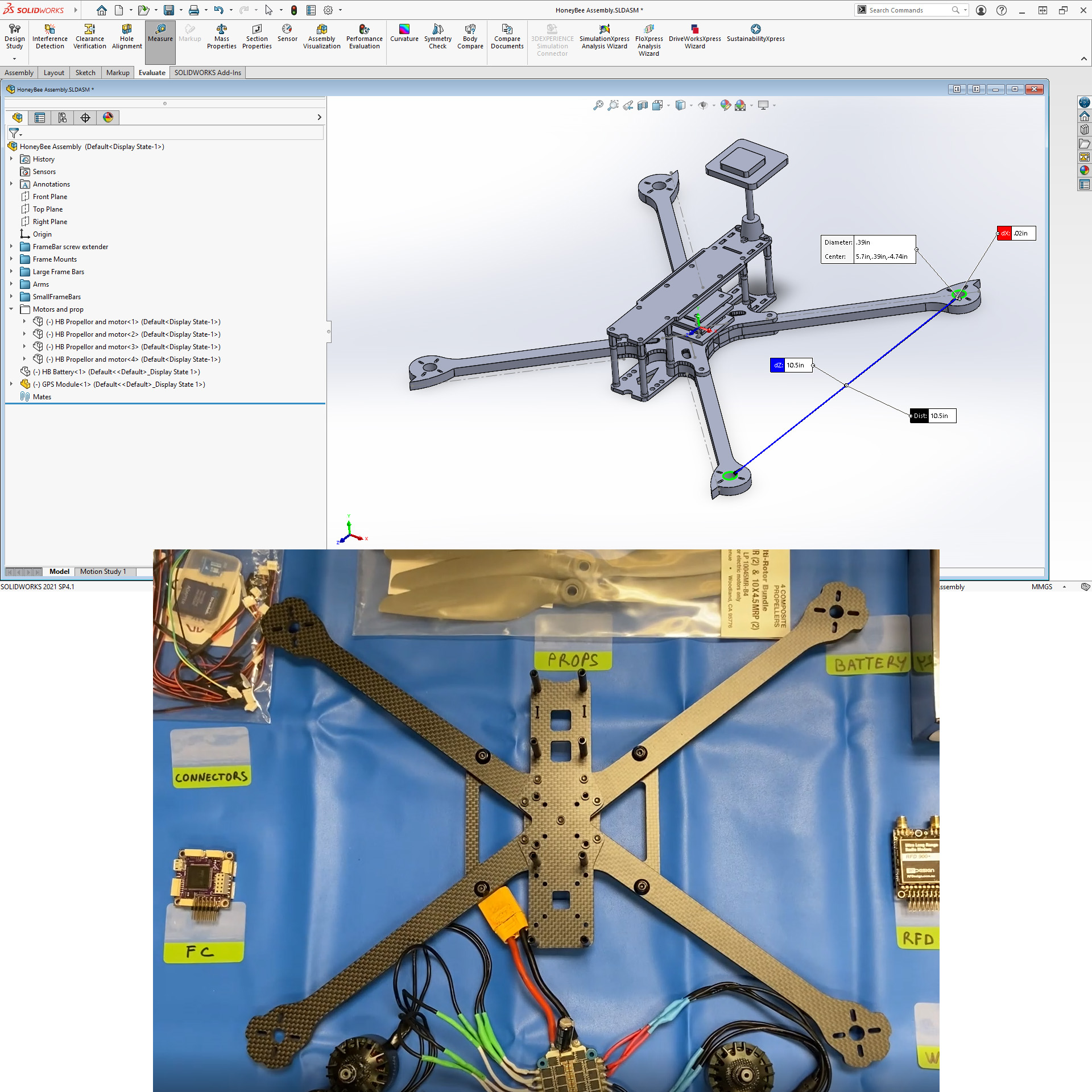Click the Zoom to Fit icon
Viewport: 1092px width, 1092px height.
(598, 105)
